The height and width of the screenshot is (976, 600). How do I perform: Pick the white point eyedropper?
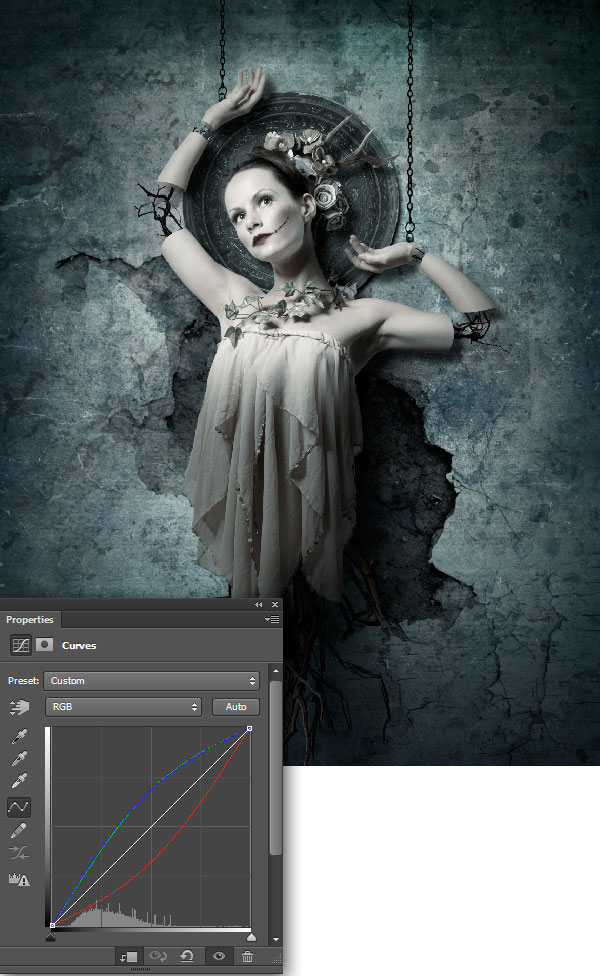point(19,781)
